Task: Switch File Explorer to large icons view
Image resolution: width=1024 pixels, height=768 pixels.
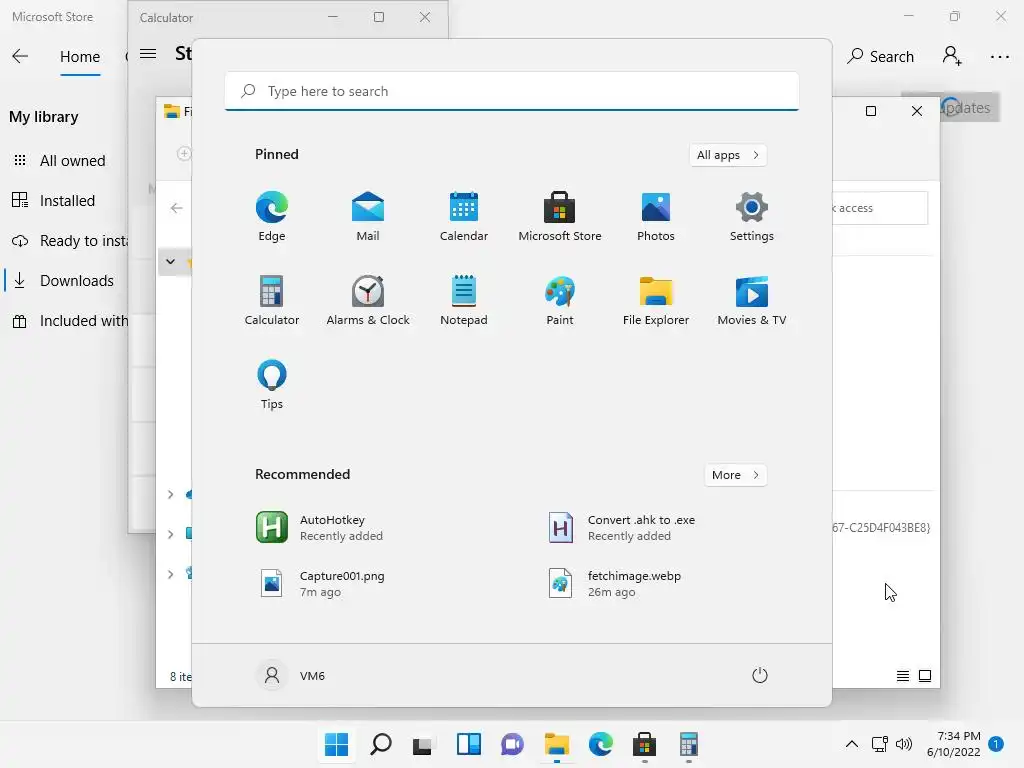Action: pyautogui.click(x=925, y=676)
